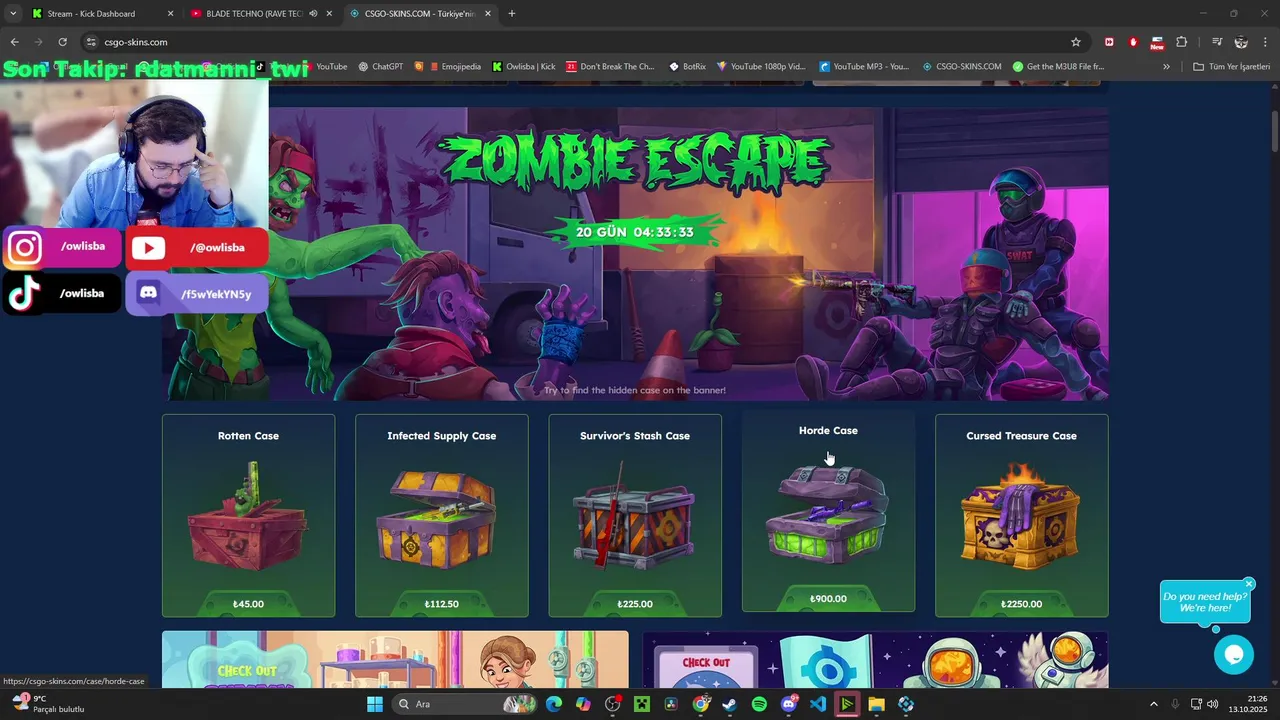Open the Rotten Case
Viewport: 1280px width, 720px height.
(x=248, y=516)
